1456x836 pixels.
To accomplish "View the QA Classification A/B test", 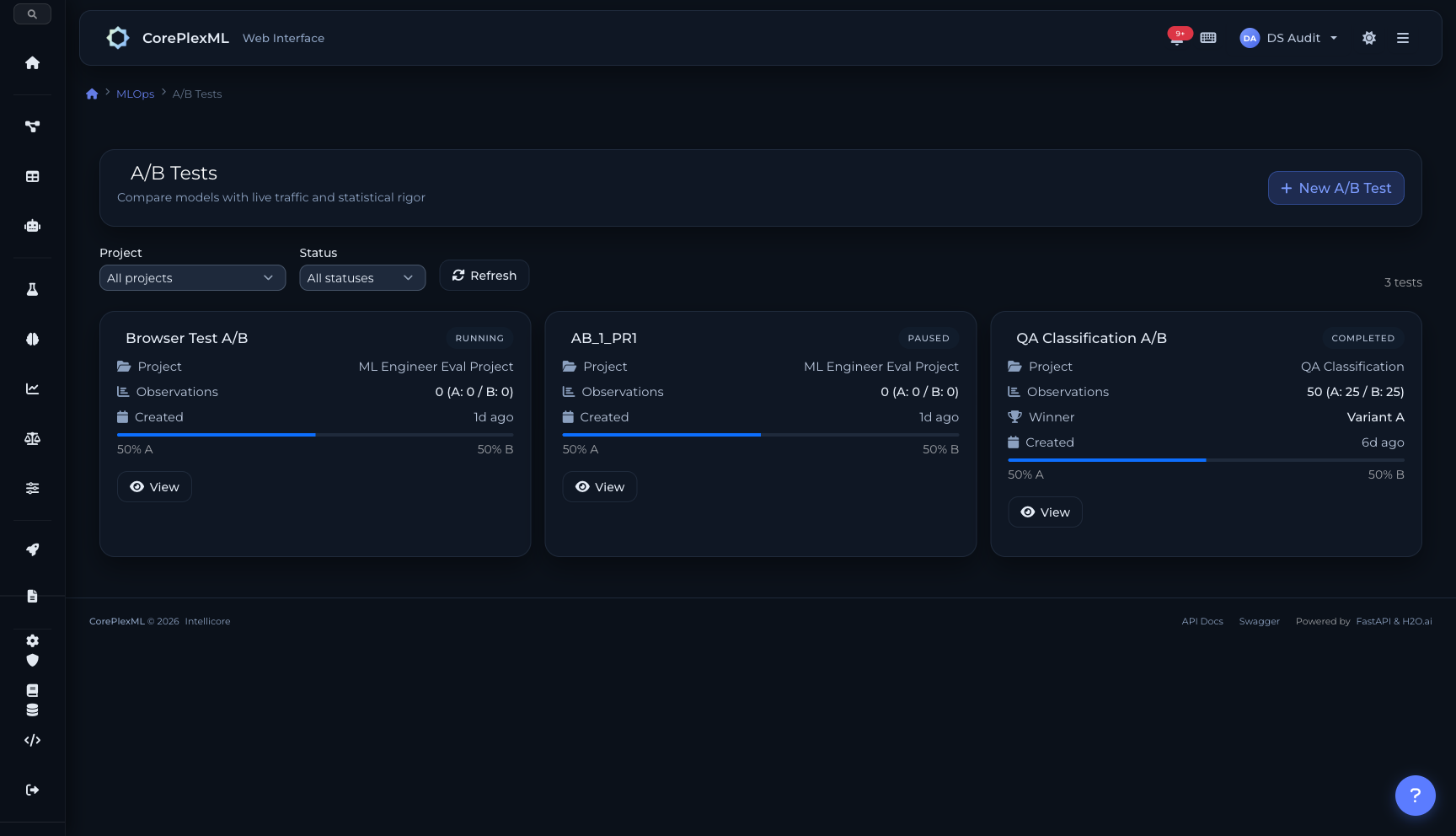I will (x=1045, y=512).
